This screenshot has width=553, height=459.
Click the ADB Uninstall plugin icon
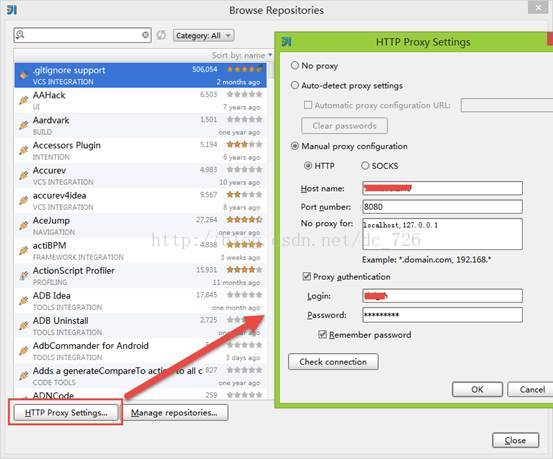pos(24,326)
